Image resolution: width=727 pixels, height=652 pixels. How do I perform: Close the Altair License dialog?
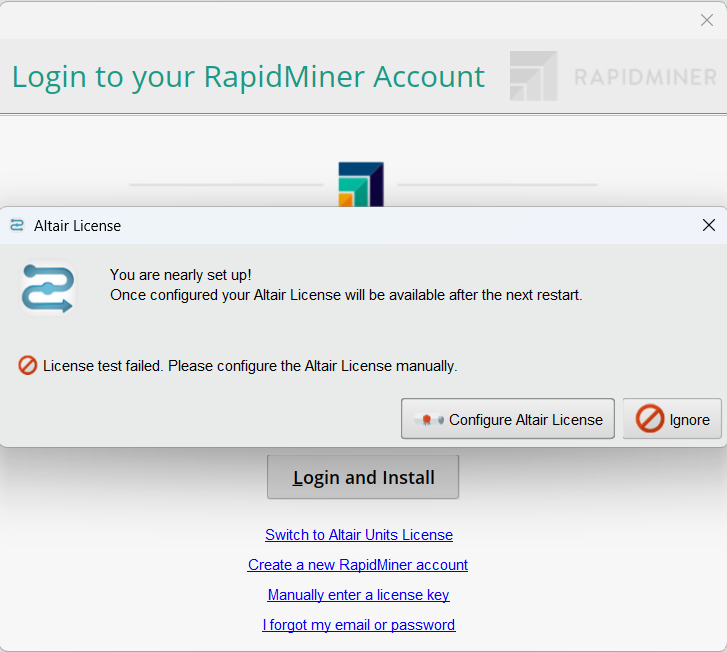[708, 225]
